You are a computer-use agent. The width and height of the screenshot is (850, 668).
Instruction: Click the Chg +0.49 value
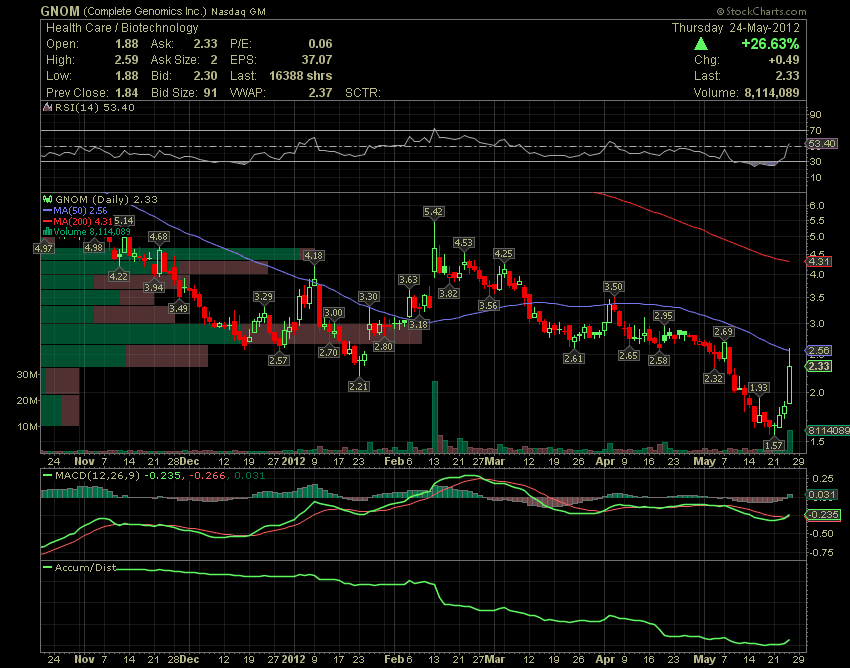pyautogui.click(x=784, y=60)
